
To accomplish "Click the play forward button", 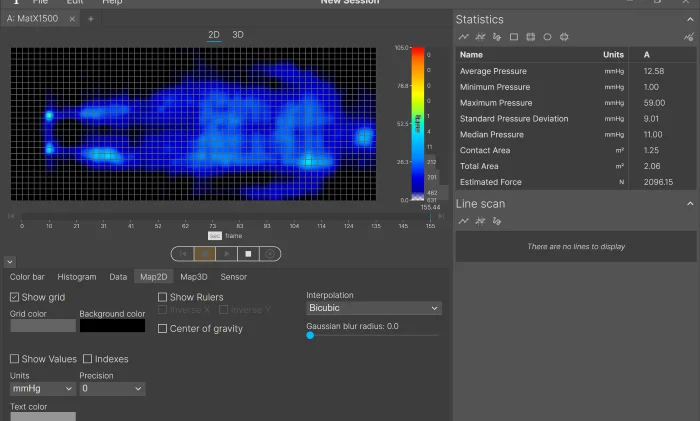I will (226, 254).
